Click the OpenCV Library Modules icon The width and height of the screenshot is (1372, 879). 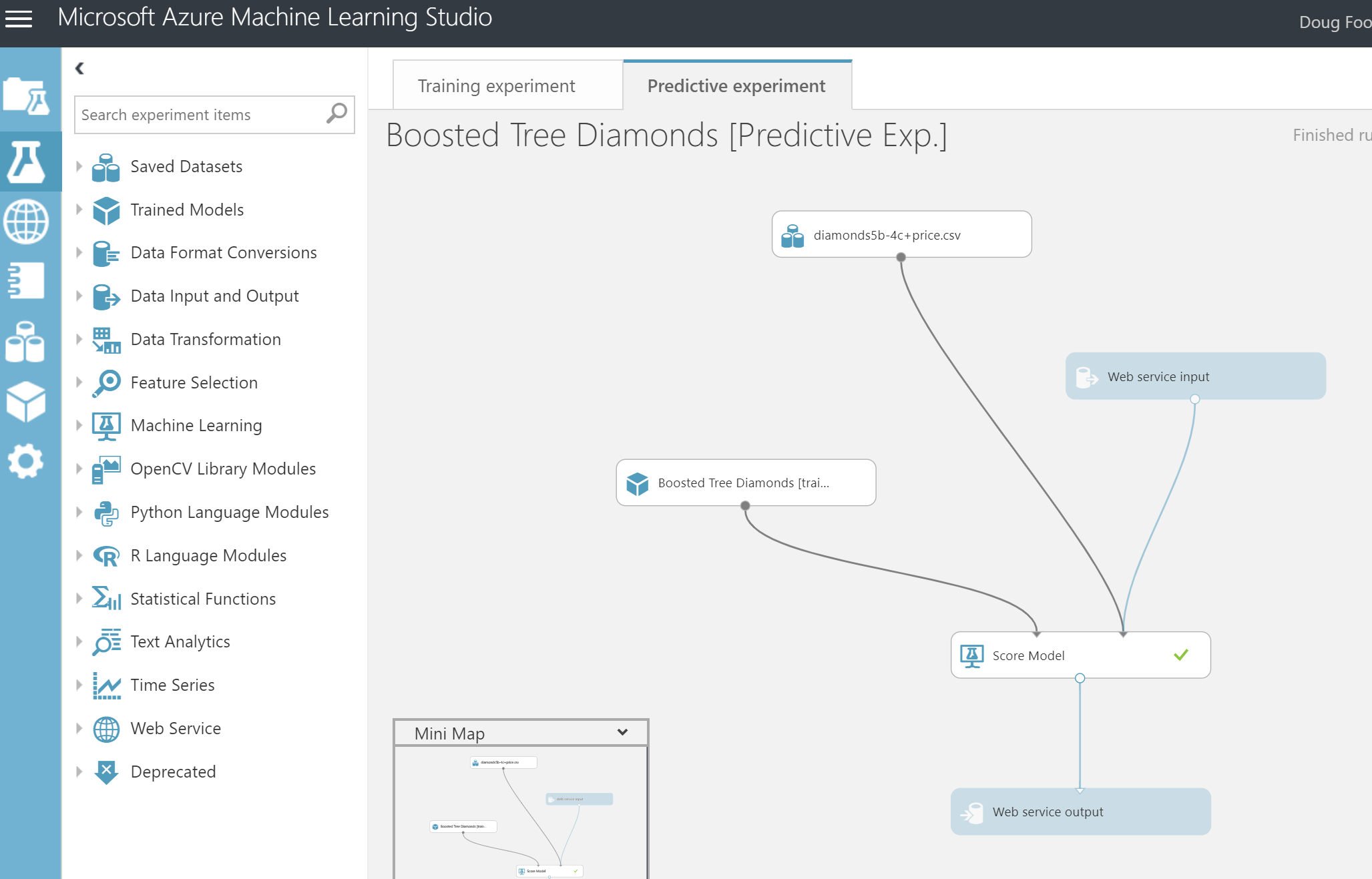pos(106,469)
